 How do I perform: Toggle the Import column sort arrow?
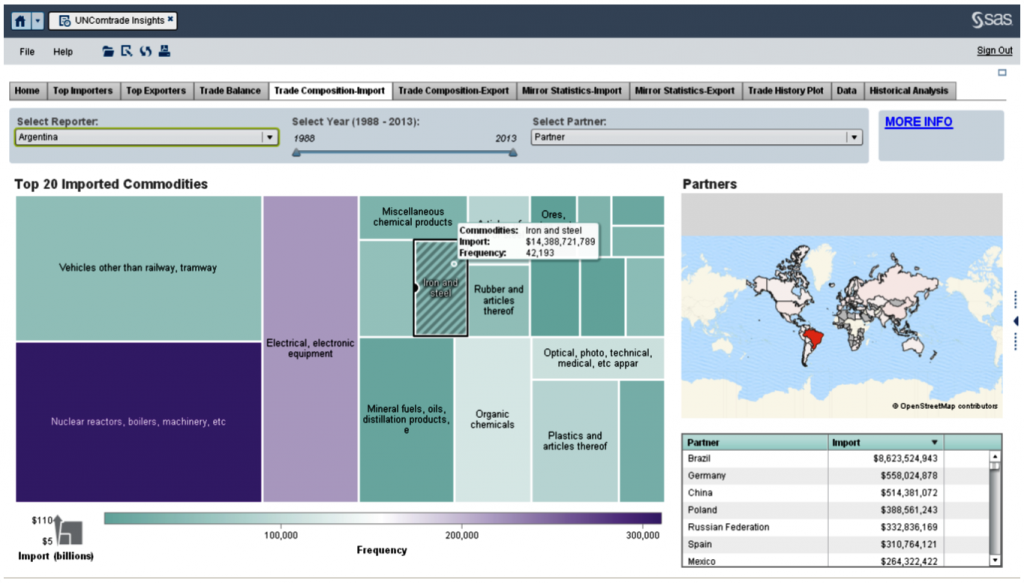935,441
